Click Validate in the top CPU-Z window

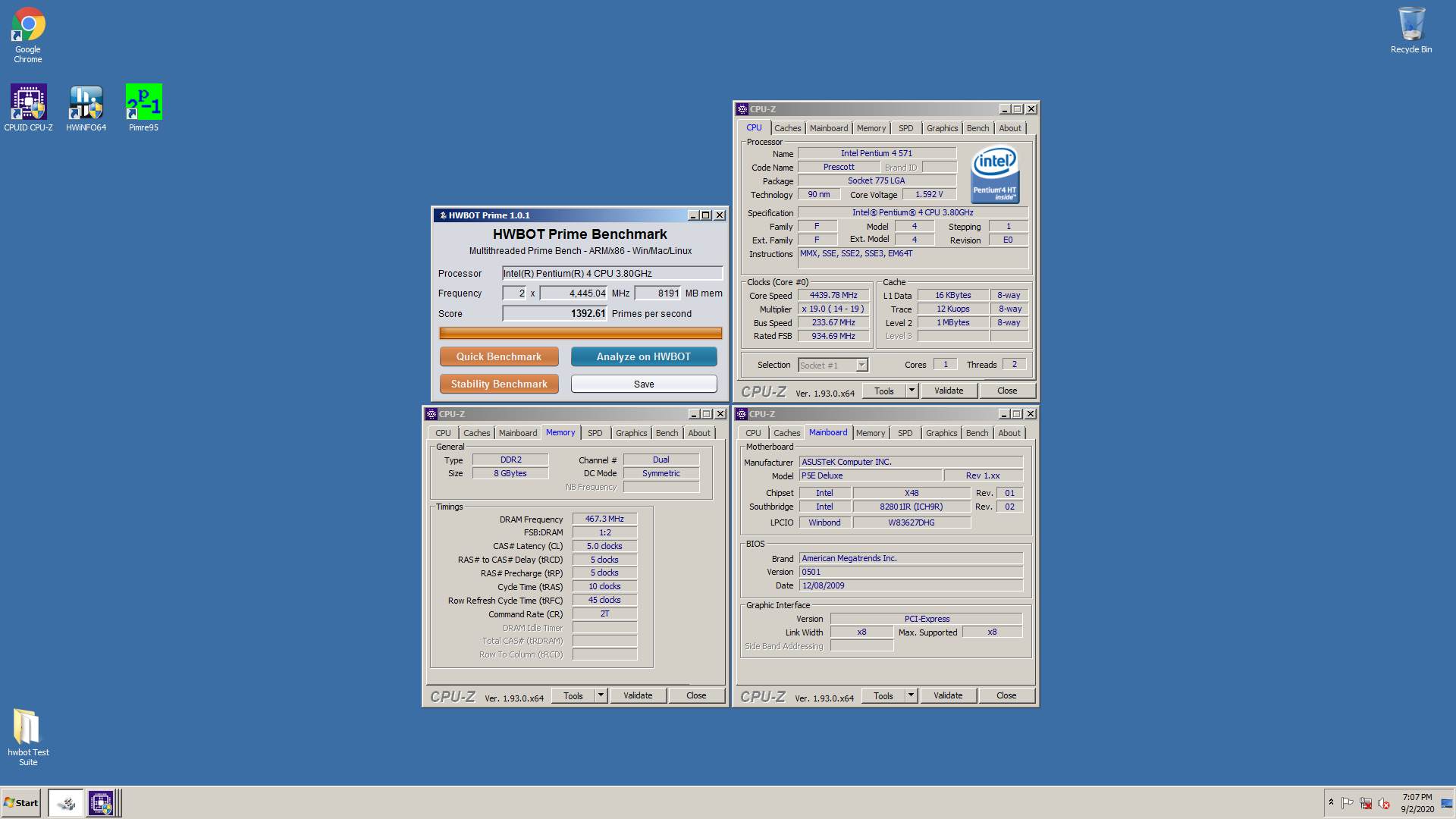point(949,391)
